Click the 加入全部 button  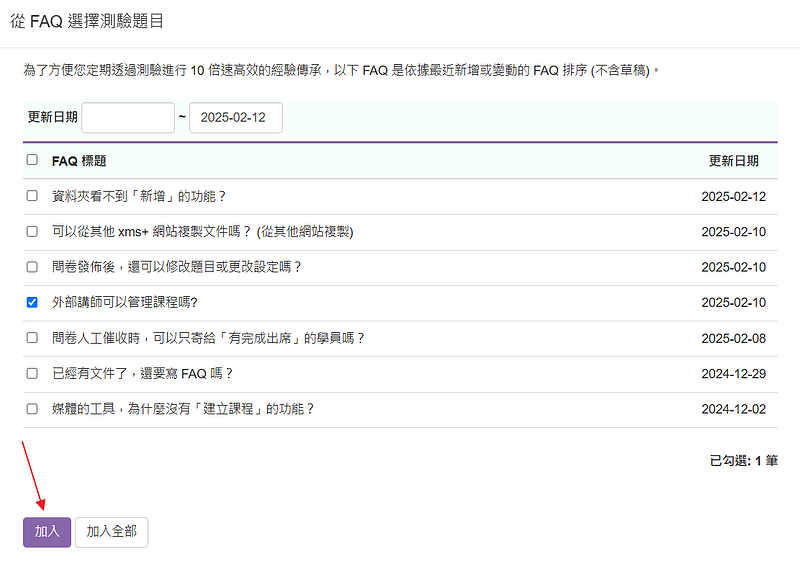pos(112,532)
